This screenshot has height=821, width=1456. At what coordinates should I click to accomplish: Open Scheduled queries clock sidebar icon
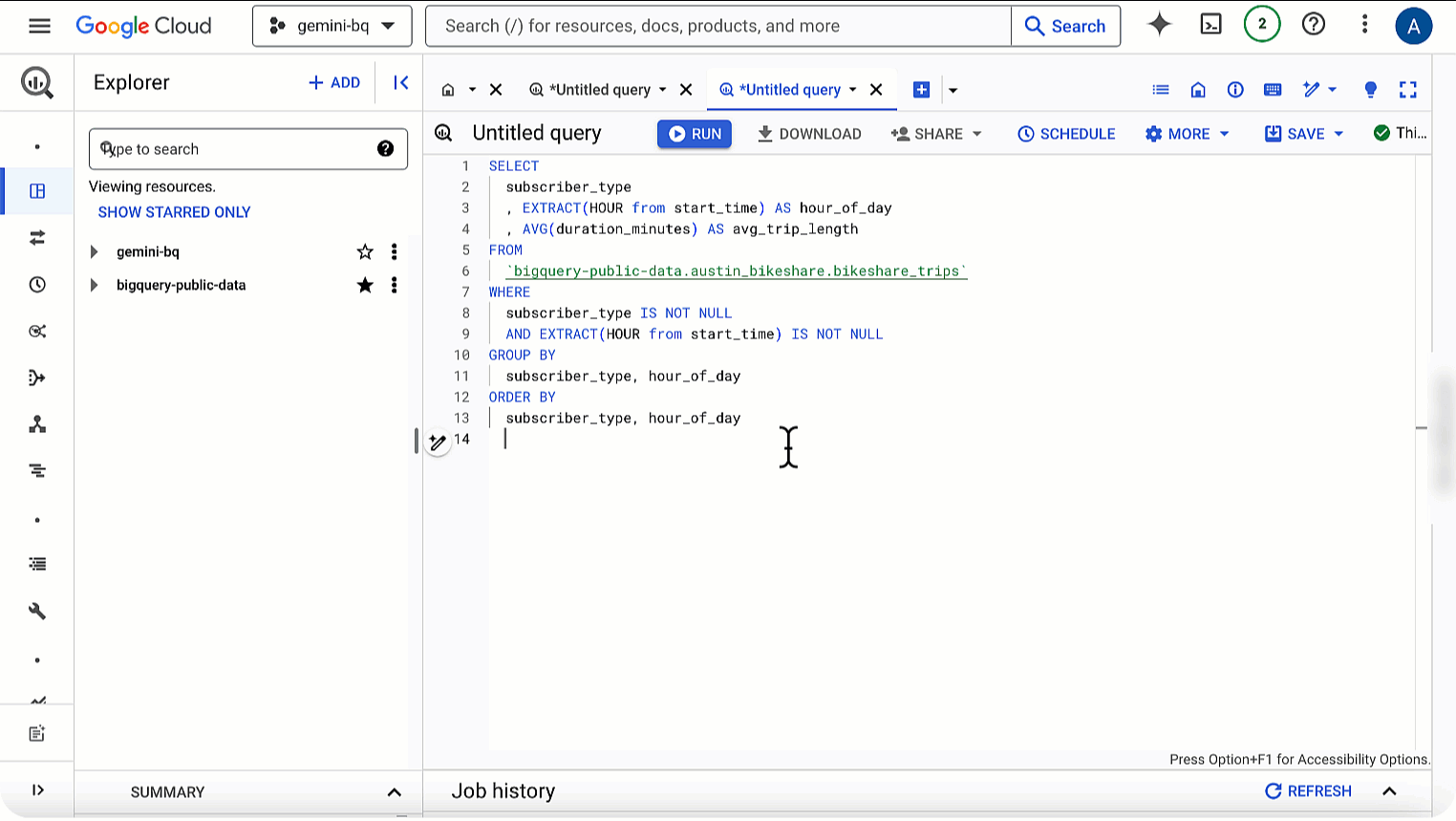pos(37,285)
